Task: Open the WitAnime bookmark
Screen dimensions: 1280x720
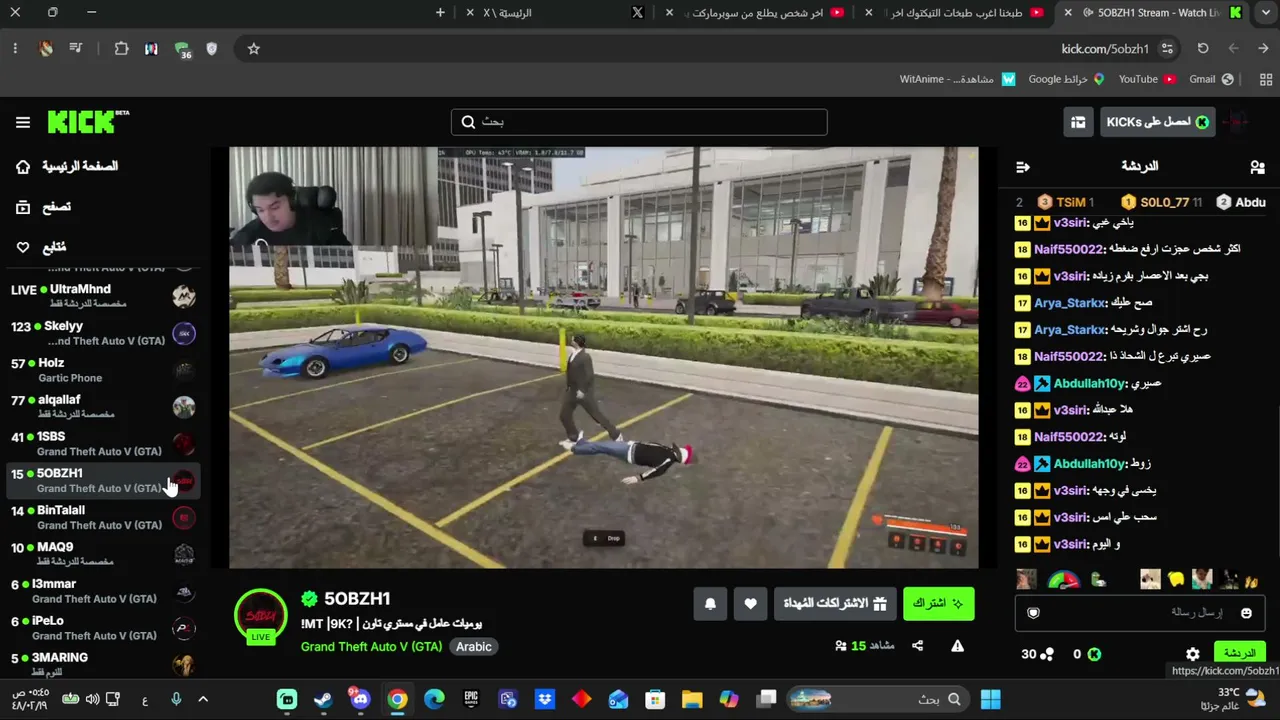Action: [x=957, y=79]
